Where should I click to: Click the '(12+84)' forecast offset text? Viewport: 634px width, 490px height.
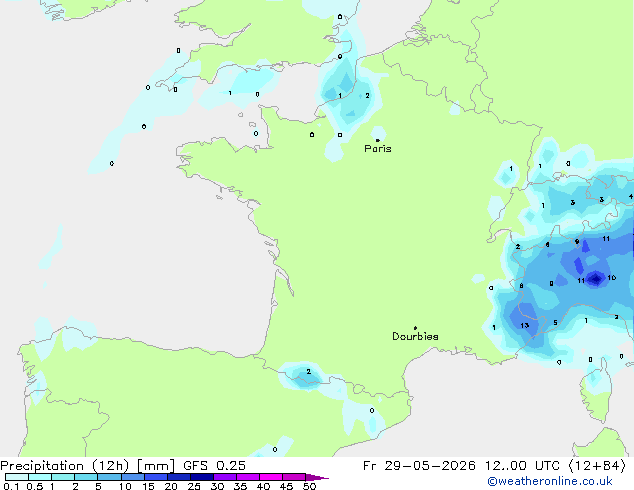[x=596, y=466]
